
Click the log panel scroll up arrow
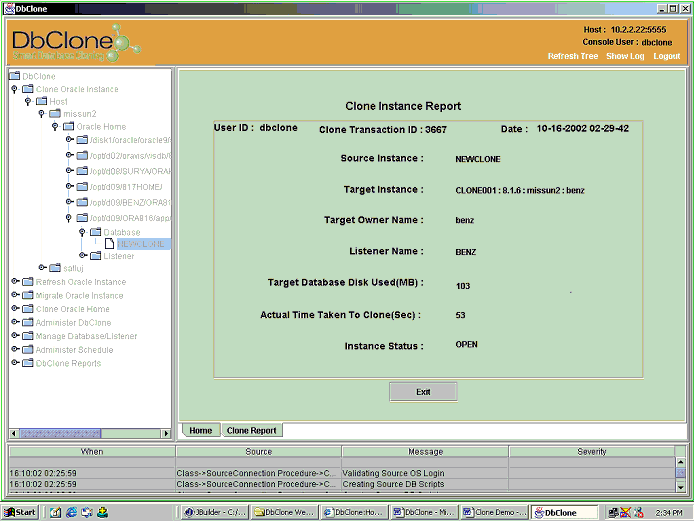(681, 462)
